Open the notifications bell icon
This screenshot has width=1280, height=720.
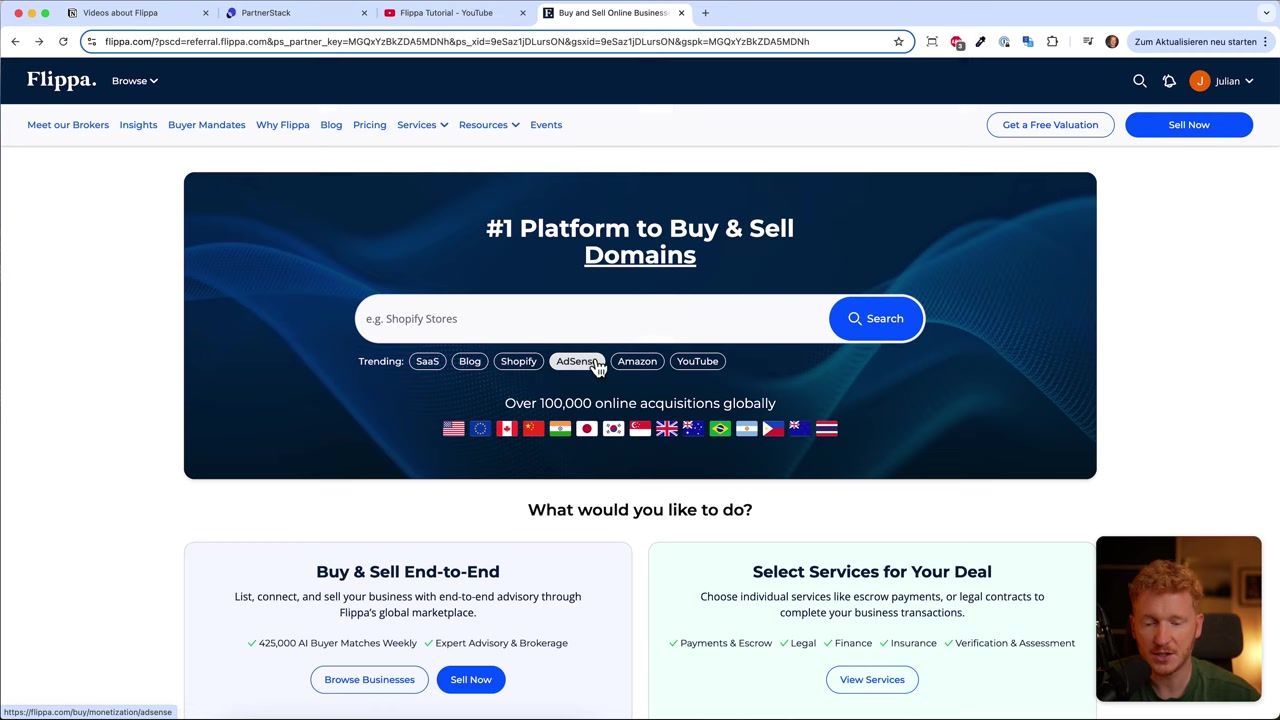pos(1169,81)
